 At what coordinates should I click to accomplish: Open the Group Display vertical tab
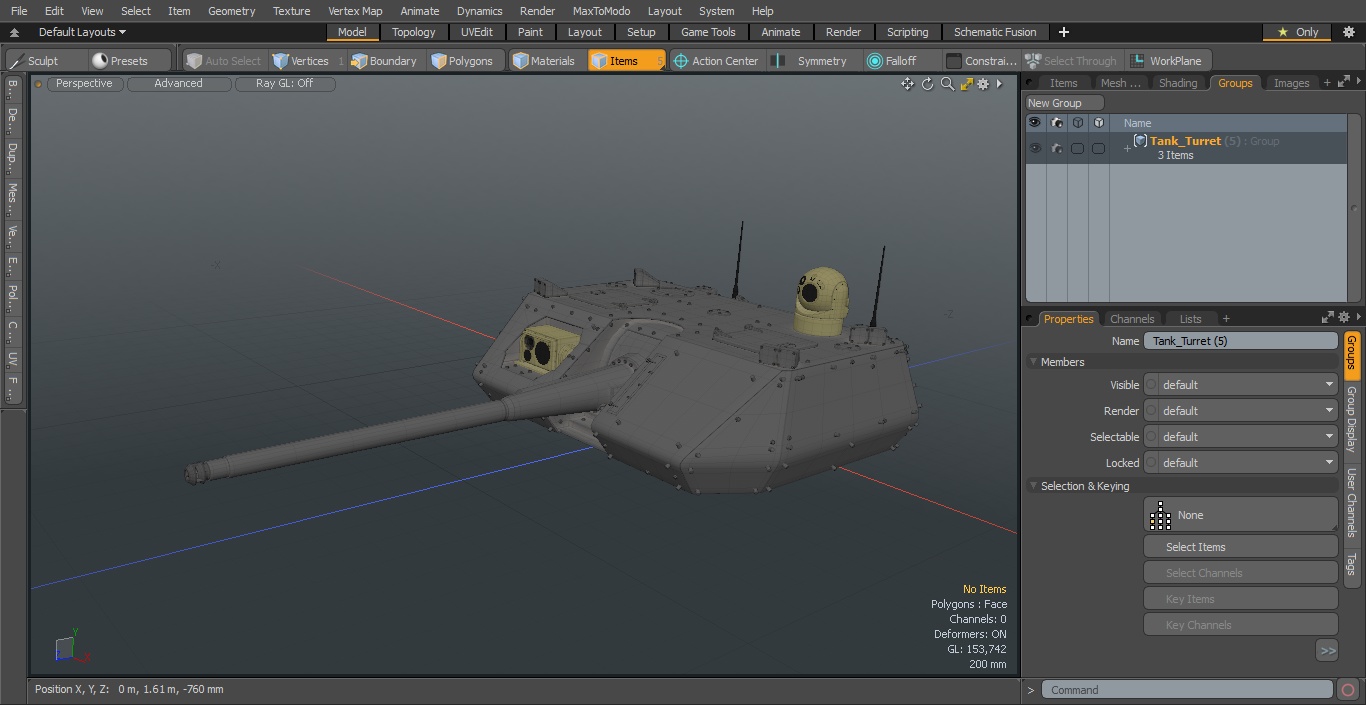[1351, 419]
